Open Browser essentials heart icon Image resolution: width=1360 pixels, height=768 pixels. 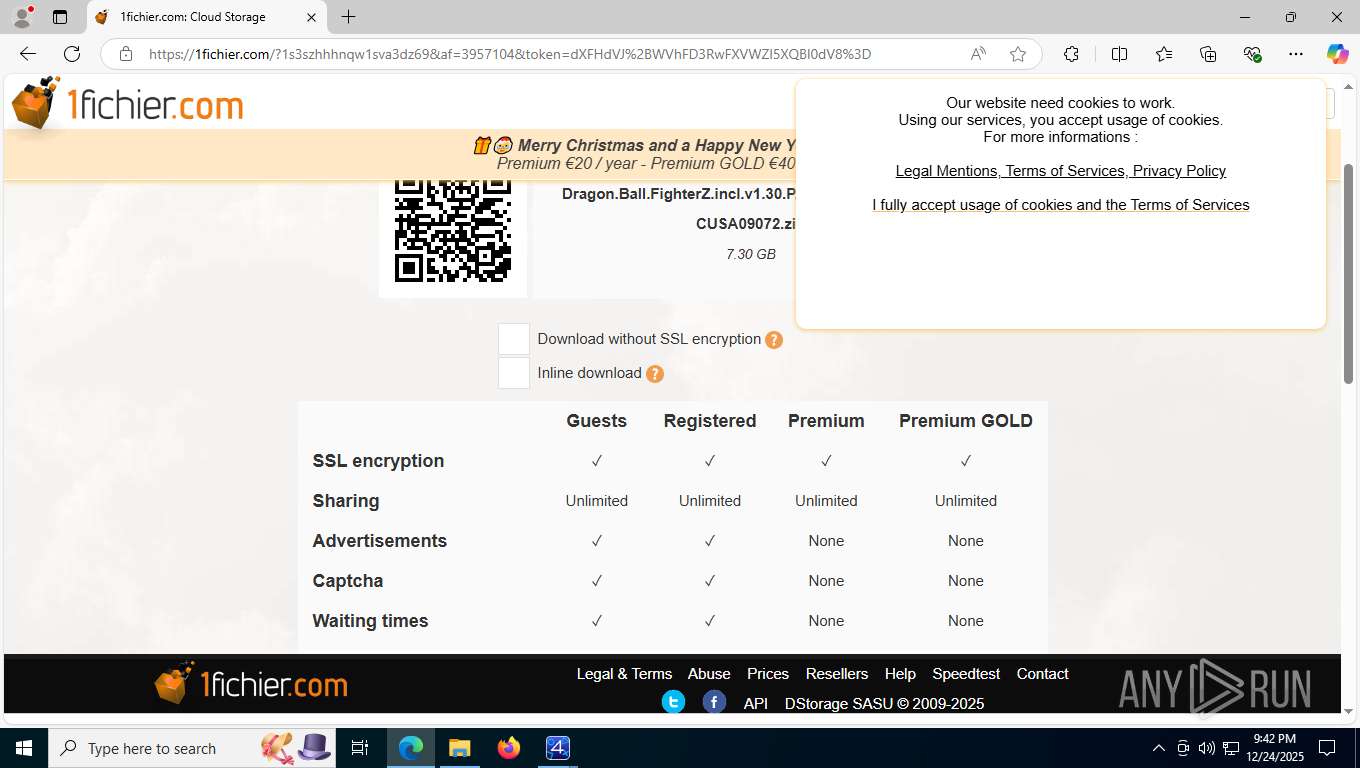point(1252,54)
